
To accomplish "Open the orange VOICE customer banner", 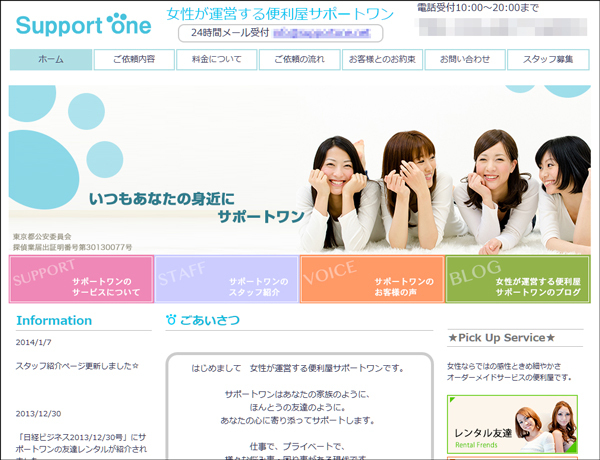I will pyautogui.click(x=372, y=279).
